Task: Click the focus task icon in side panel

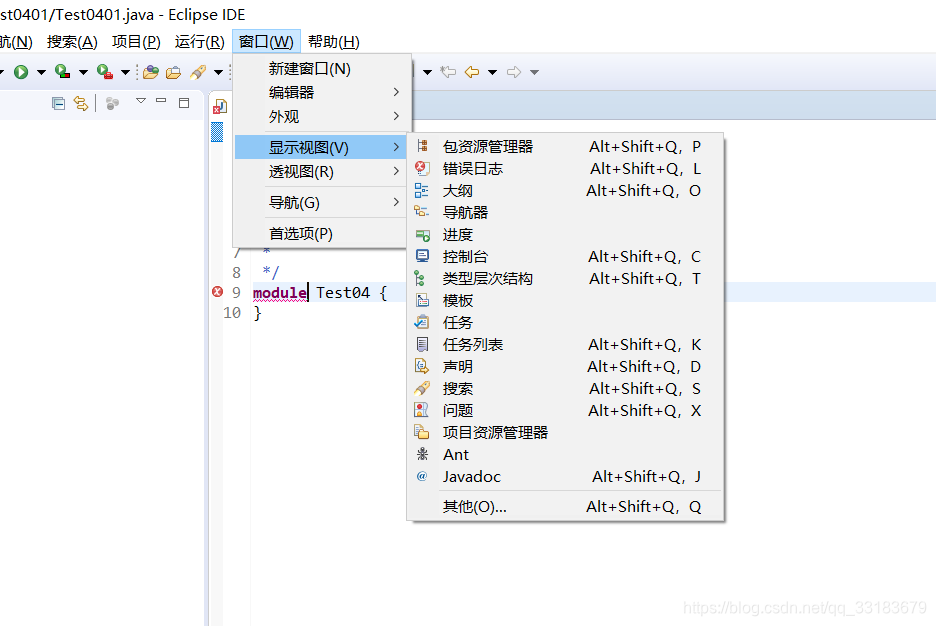Action: coord(112,104)
